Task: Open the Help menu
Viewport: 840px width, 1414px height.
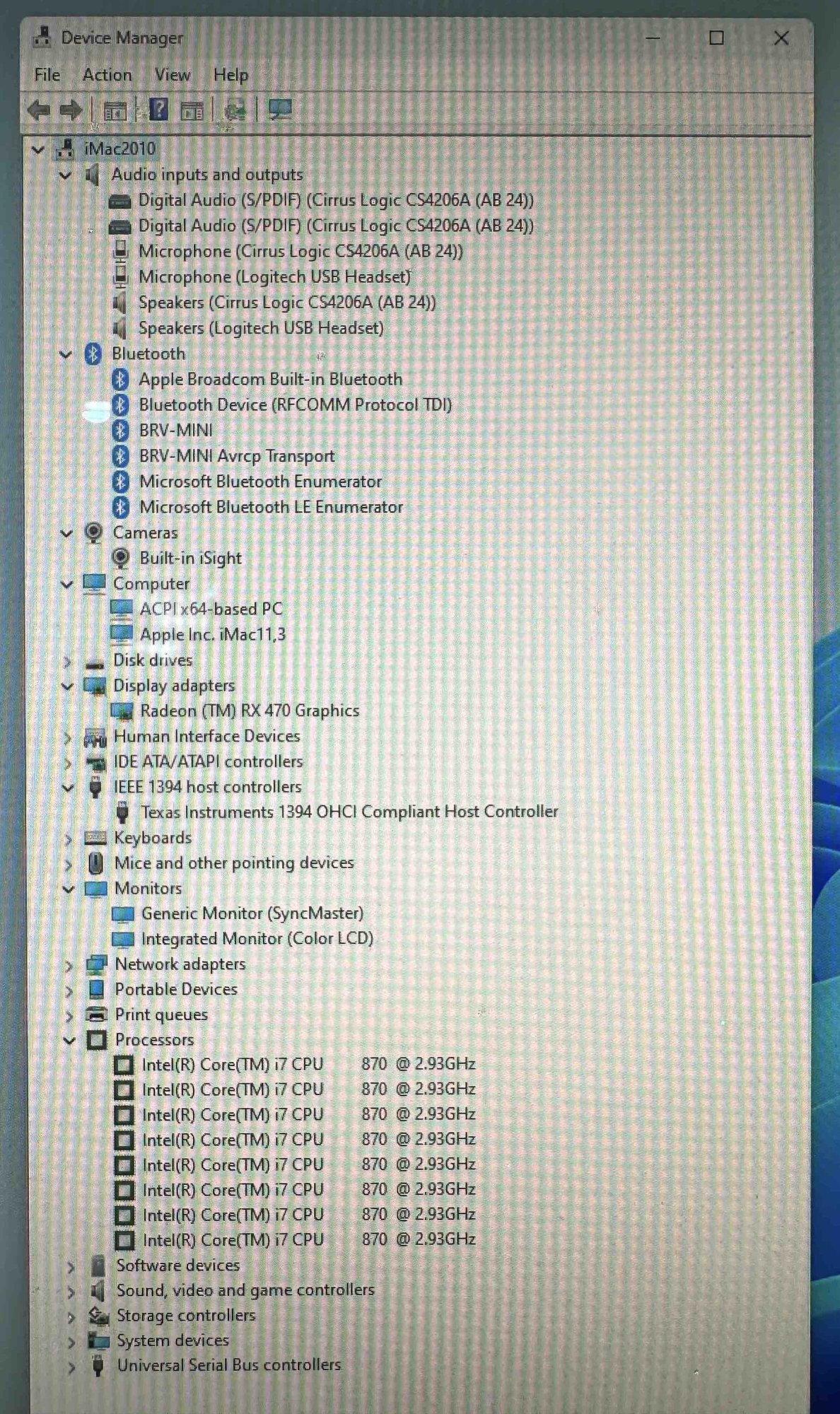Action: pos(231,74)
